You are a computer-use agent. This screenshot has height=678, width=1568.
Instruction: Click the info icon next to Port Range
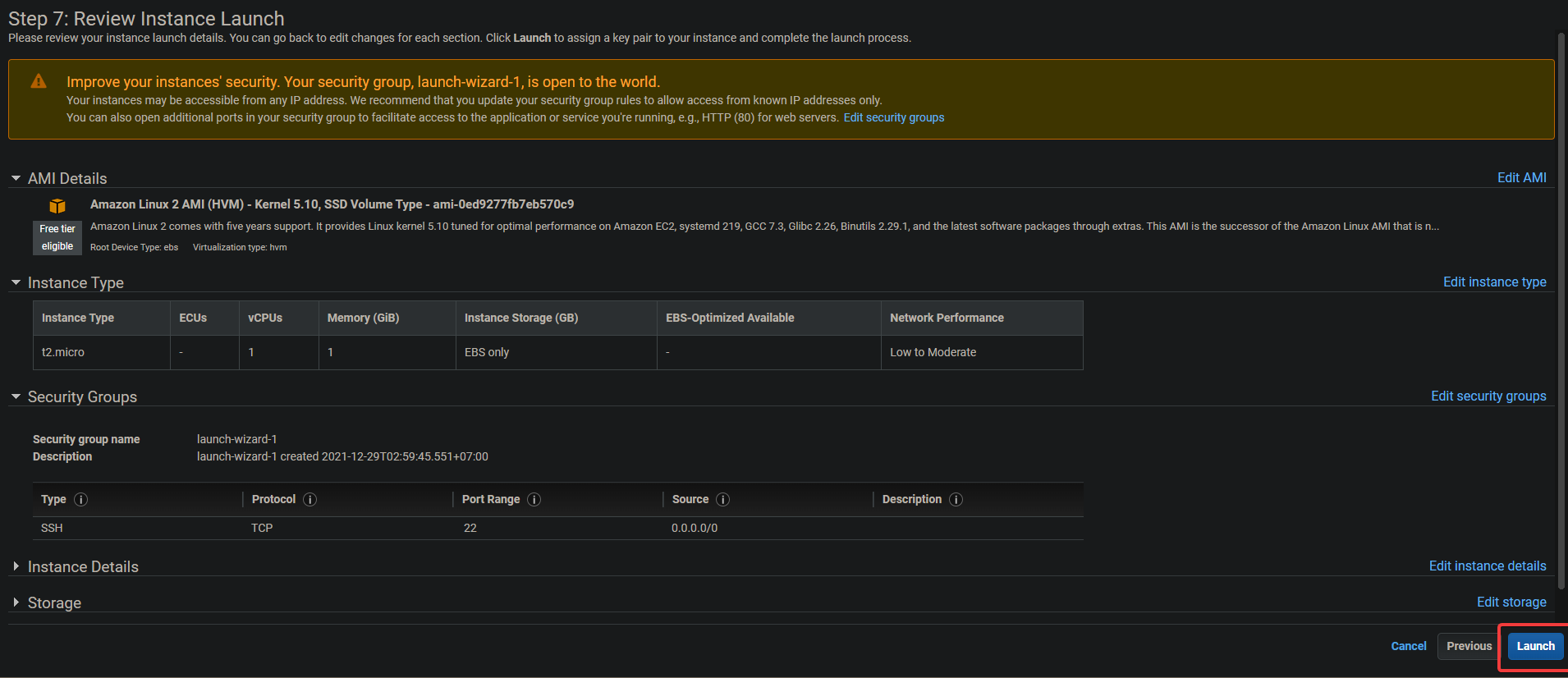(x=534, y=499)
